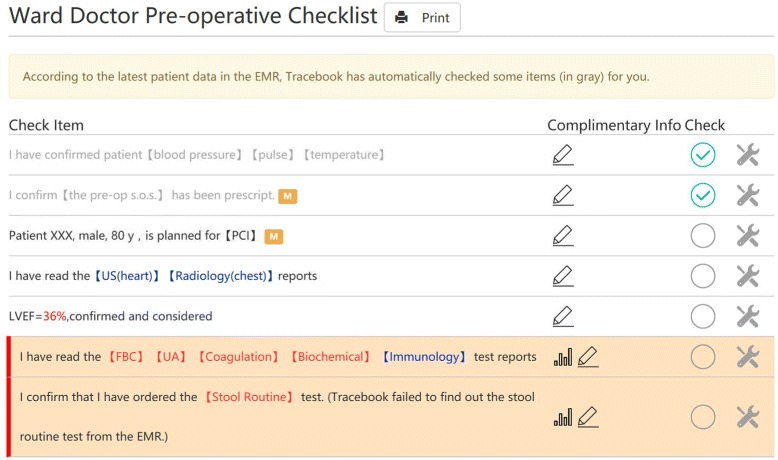This screenshot has width=778, height=460.
Task: Open pencil edit icon for pre-op s.o.s. row
Action: [x=563, y=196]
